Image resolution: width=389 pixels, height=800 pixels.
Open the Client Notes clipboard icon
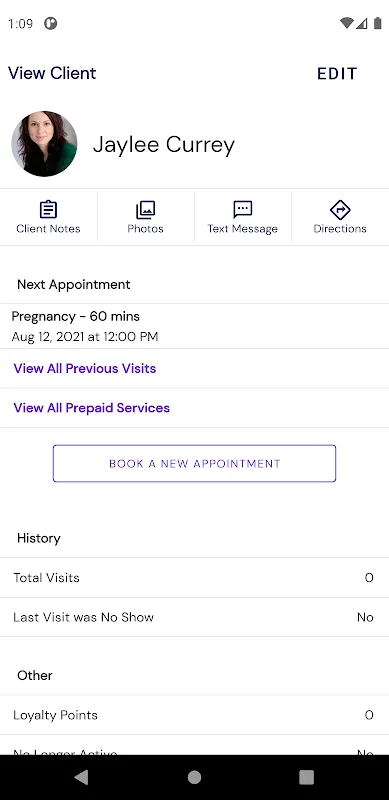click(x=48, y=210)
